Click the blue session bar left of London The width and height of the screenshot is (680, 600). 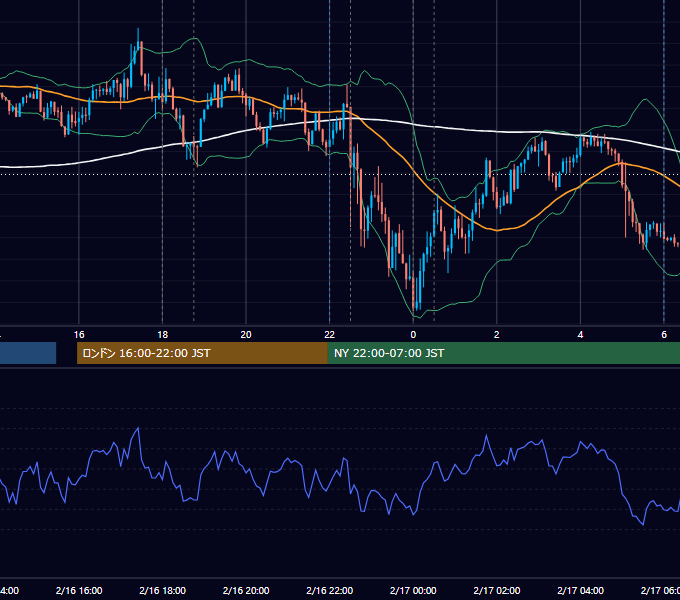point(28,353)
